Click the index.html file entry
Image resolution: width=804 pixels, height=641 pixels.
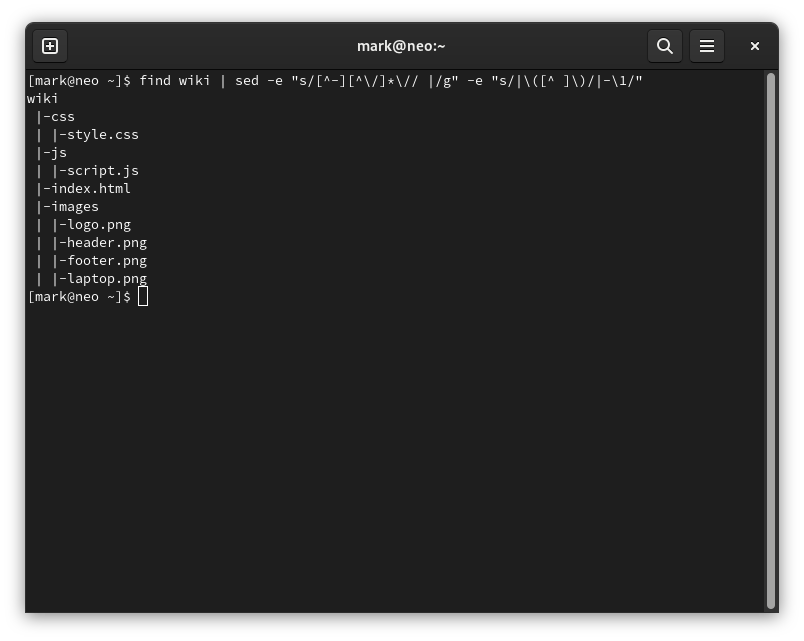90,188
